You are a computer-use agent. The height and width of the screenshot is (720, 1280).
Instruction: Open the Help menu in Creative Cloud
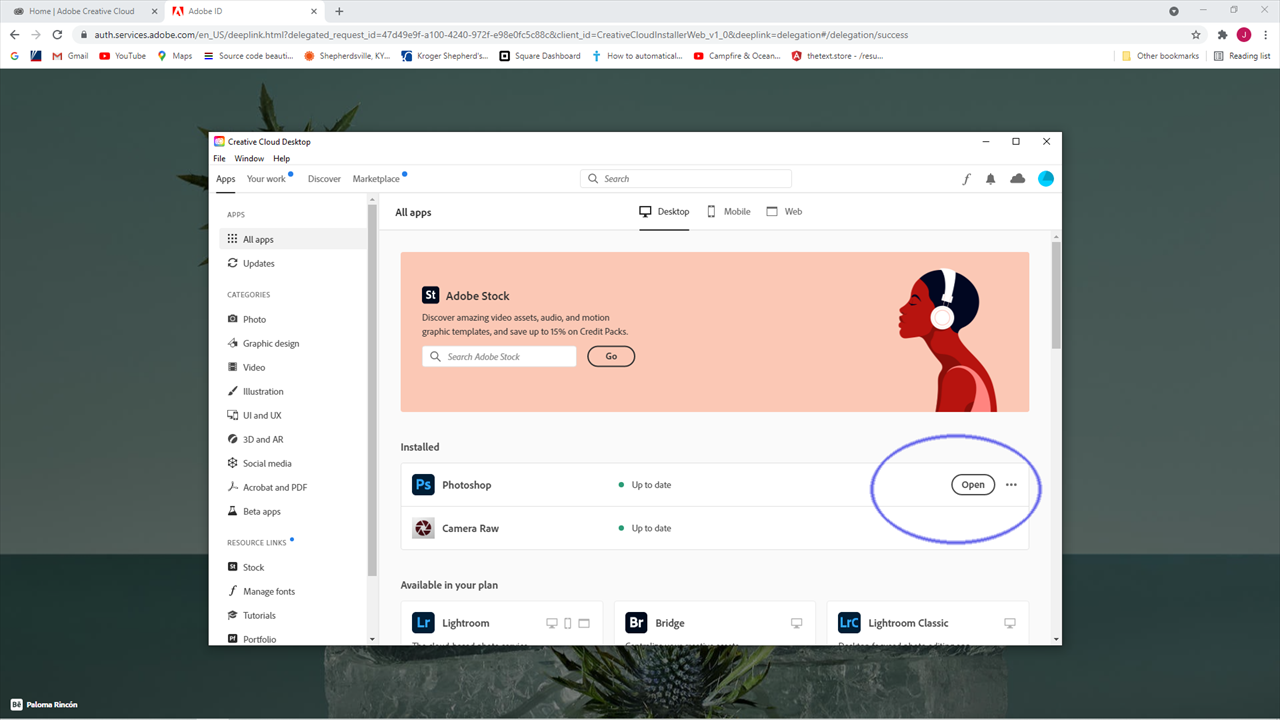(282, 159)
